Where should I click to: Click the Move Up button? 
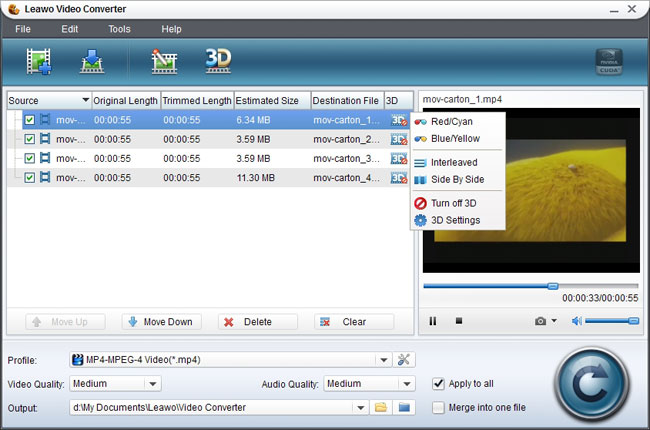tap(65, 322)
